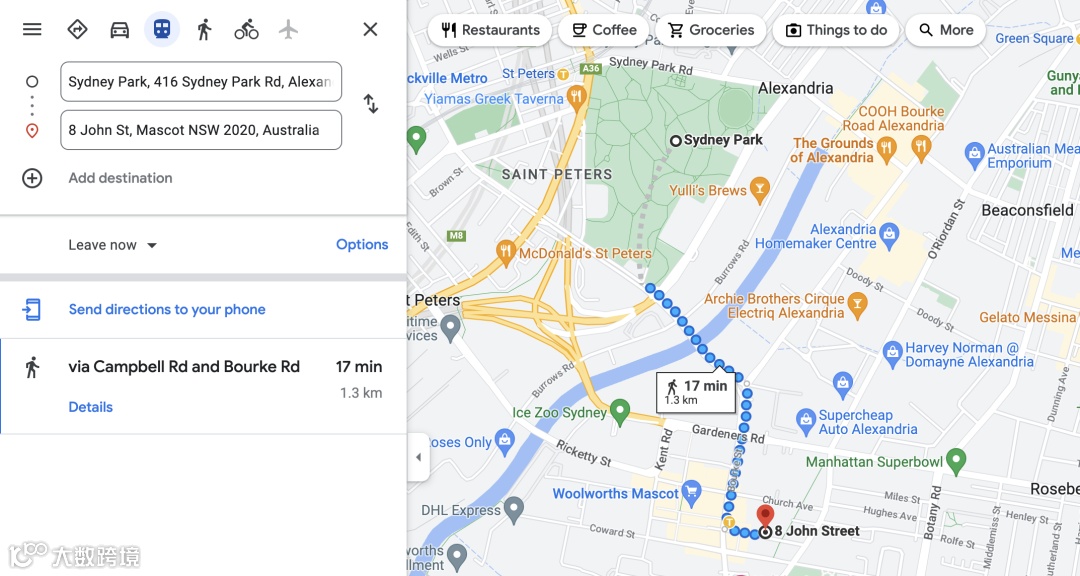Switch to driving travel mode
This screenshot has width=1080, height=576.
point(120,30)
